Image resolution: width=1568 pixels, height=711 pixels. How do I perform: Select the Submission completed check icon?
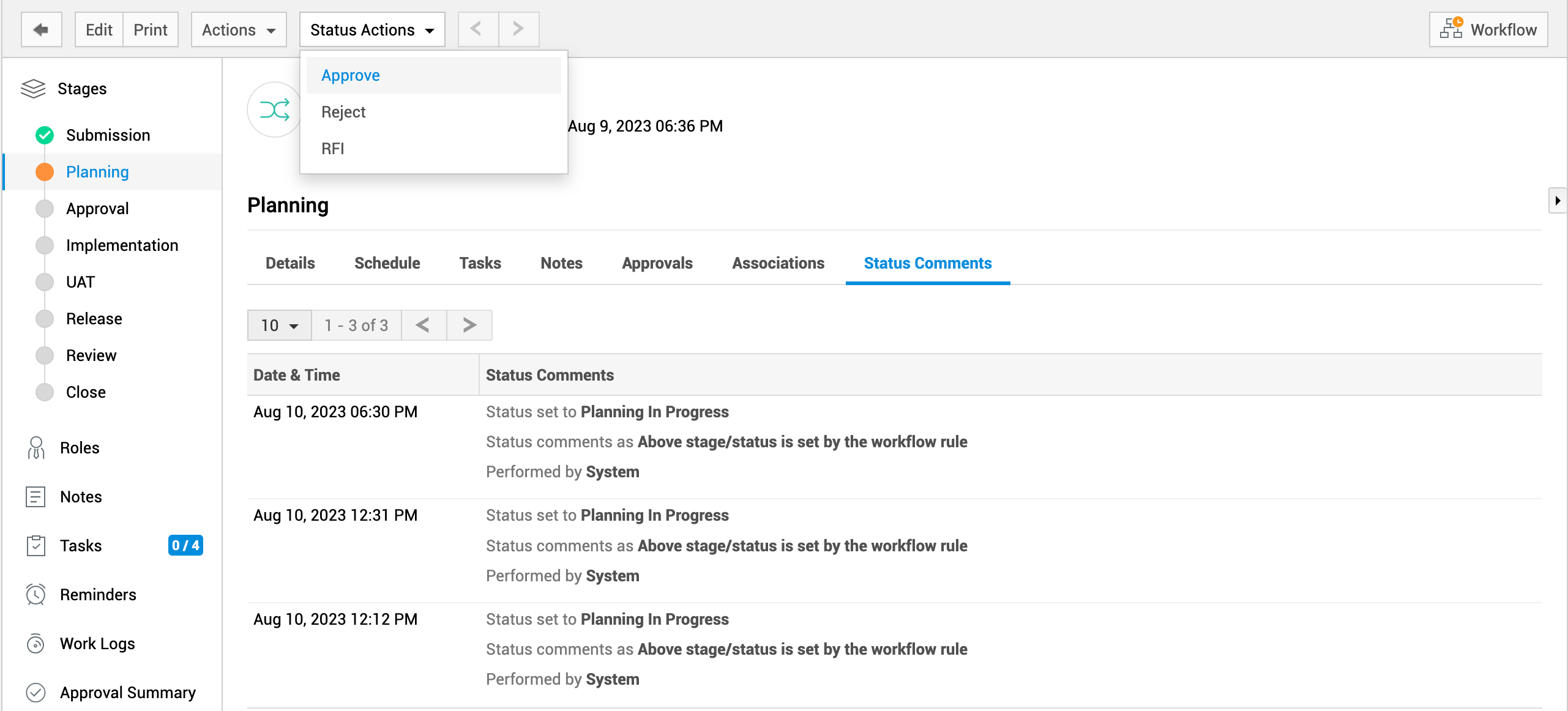pos(45,135)
